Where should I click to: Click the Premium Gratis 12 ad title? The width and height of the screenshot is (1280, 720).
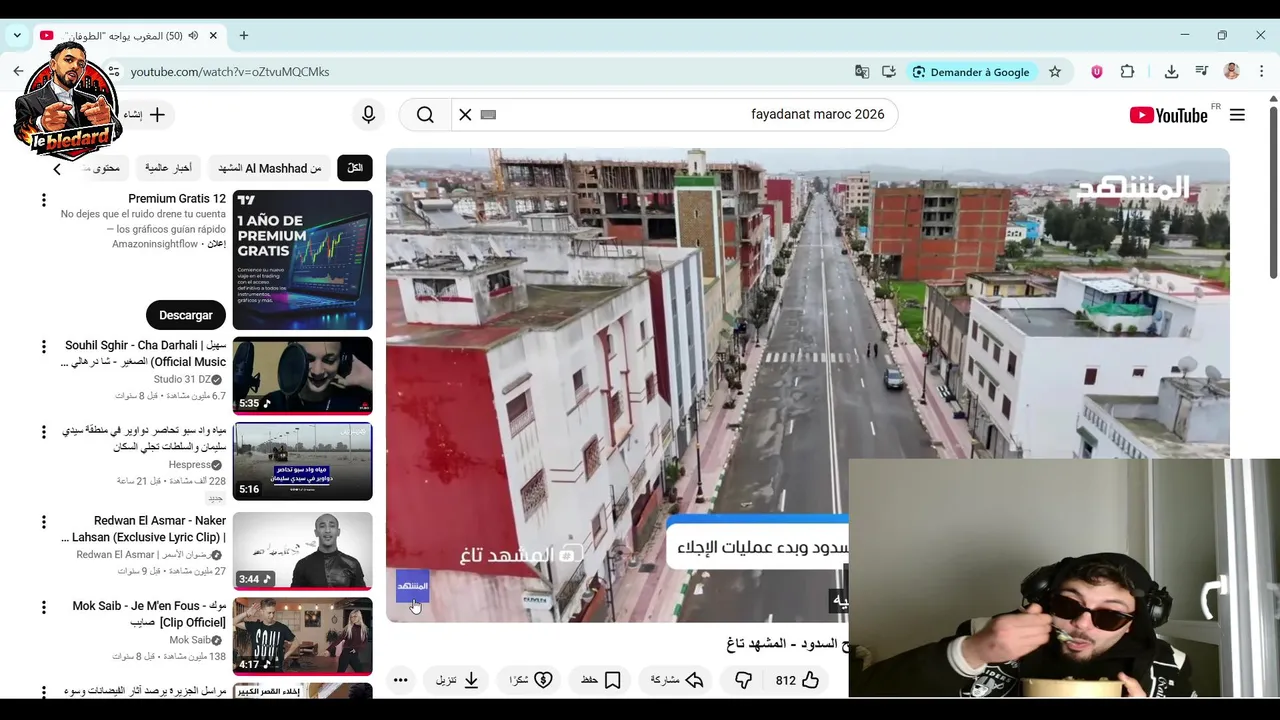pos(177,199)
